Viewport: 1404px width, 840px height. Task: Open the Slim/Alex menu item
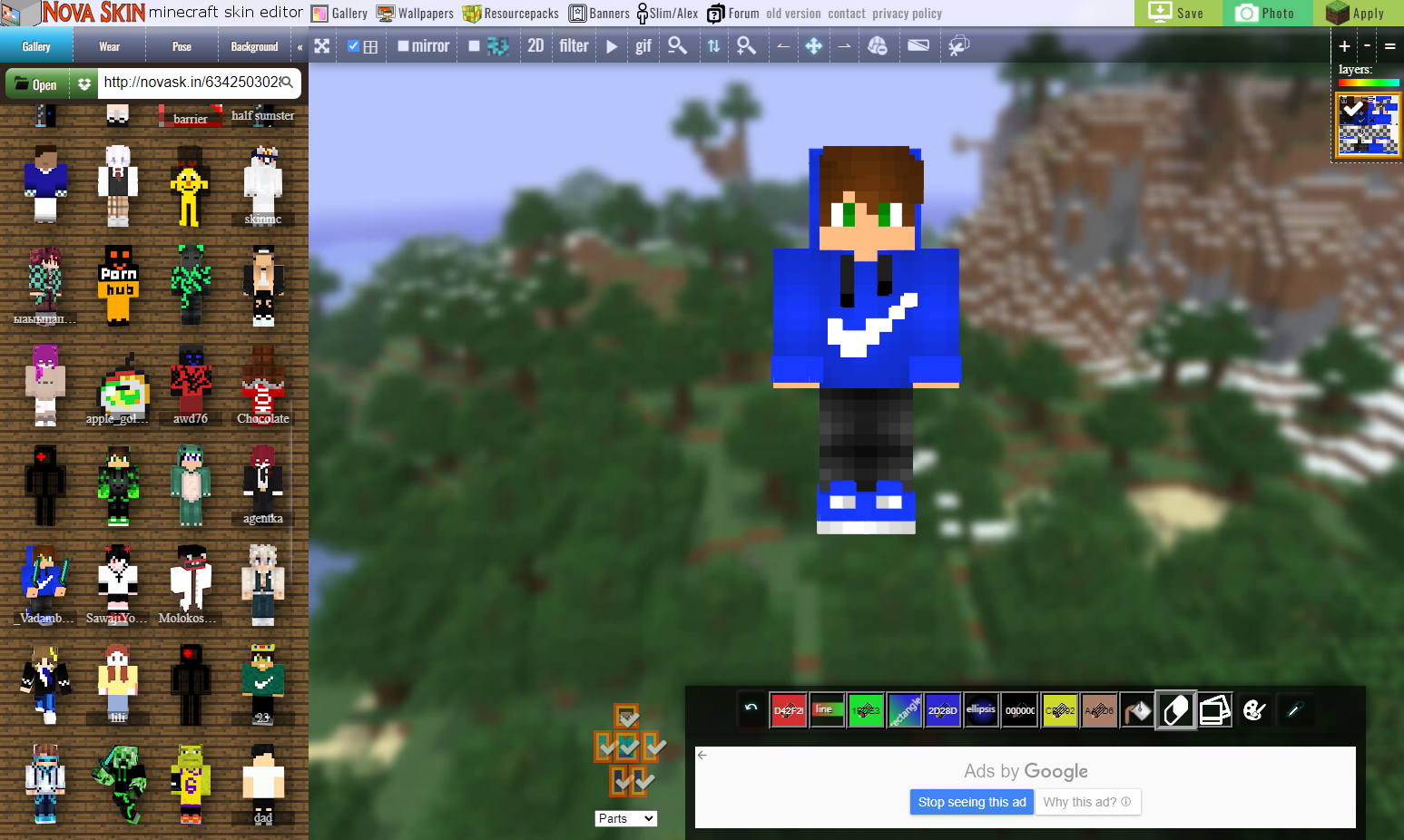pyautogui.click(x=667, y=14)
